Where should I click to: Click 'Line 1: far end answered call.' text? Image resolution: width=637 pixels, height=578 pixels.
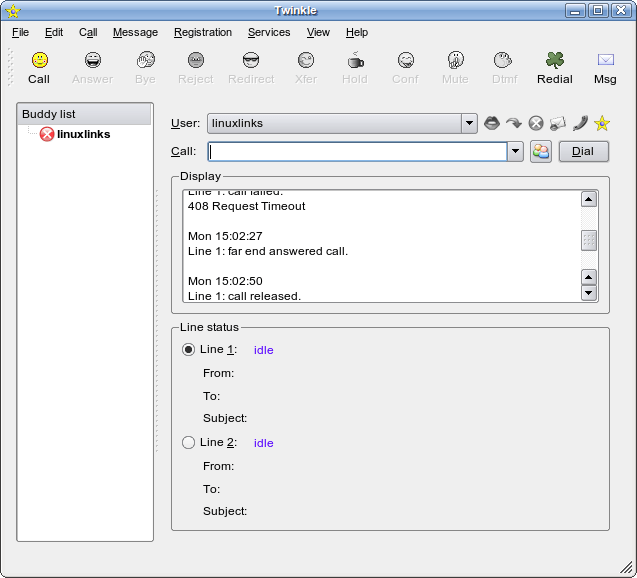[x=268, y=251]
